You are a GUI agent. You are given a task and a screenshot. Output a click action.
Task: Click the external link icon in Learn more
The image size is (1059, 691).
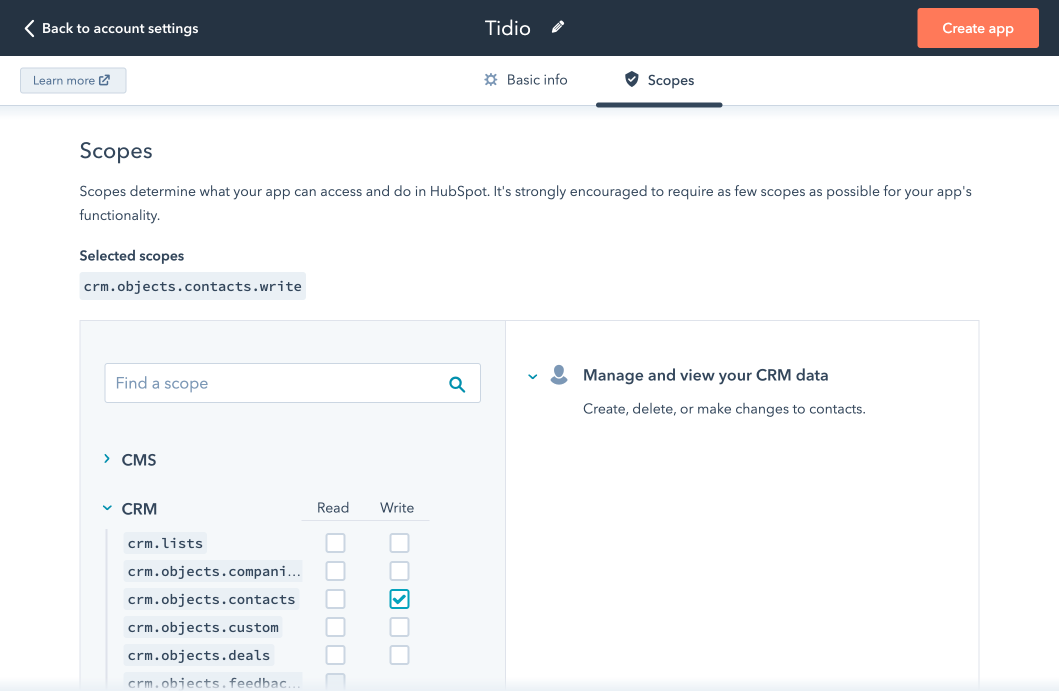[104, 80]
